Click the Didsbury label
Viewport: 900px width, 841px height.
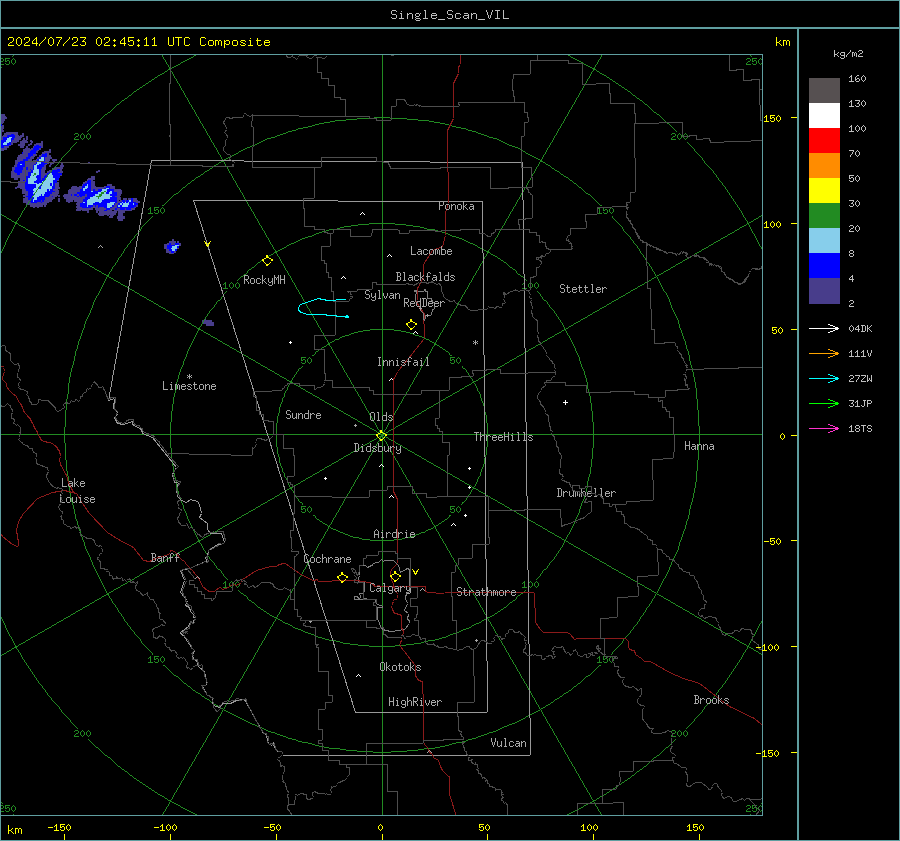(x=377, y=448)
